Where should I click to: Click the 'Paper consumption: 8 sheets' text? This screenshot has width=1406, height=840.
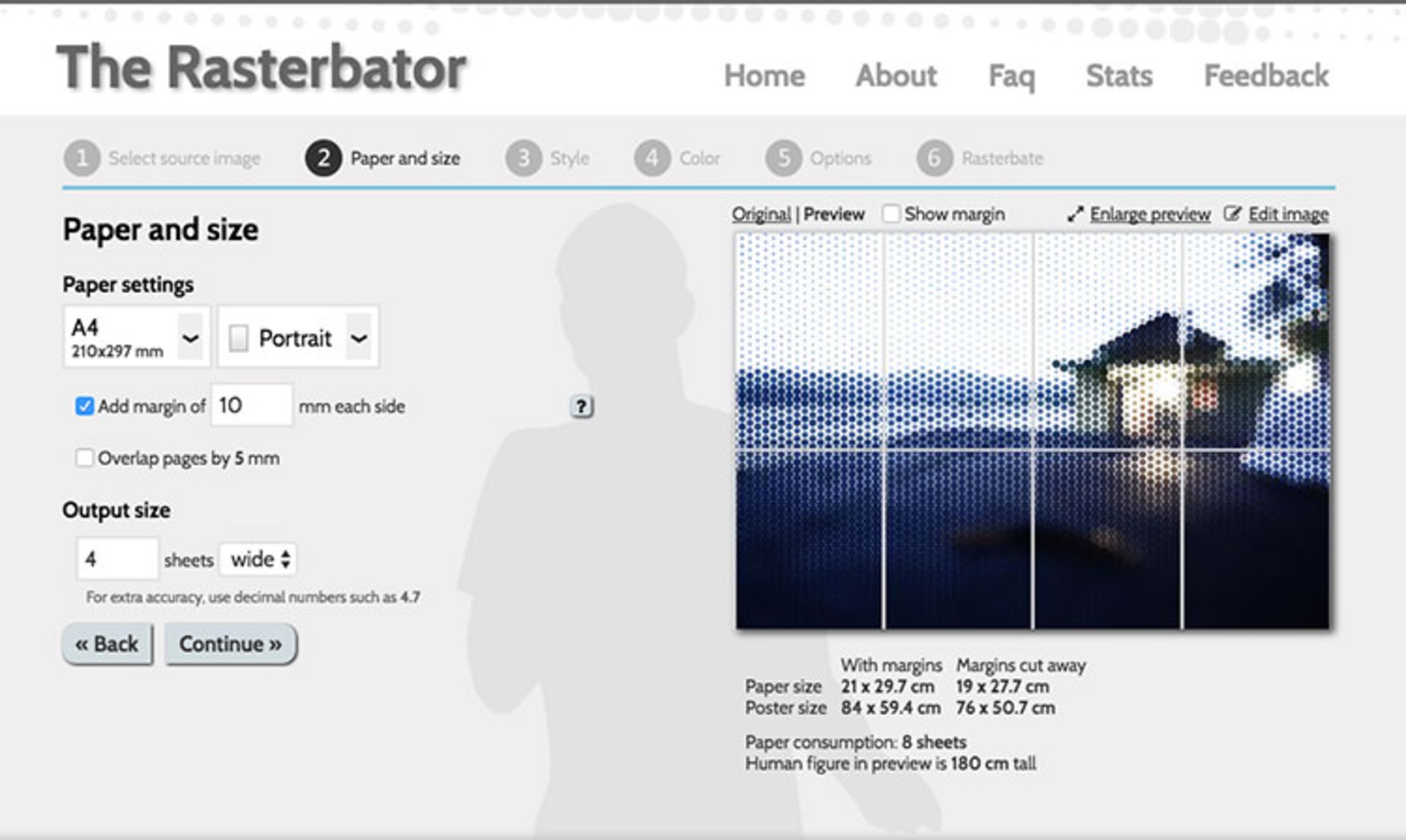[x=855, y=742]
